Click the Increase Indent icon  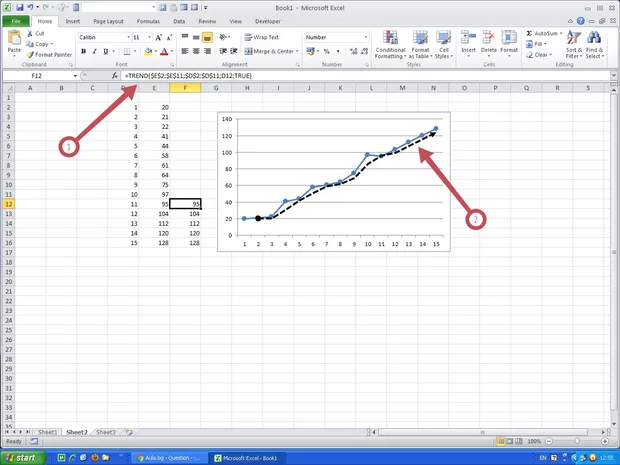(x=234, y=51)
